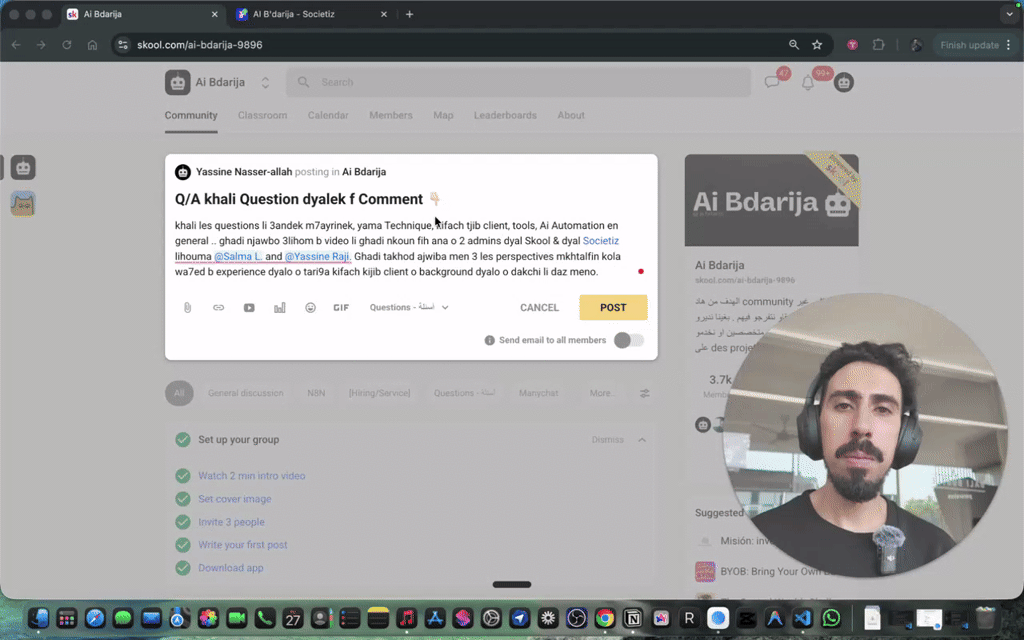Filter feed by [Hiring/Service] category
This screenshot has height=640, width=1024.
pyautogui.click(x=379, y=393)
